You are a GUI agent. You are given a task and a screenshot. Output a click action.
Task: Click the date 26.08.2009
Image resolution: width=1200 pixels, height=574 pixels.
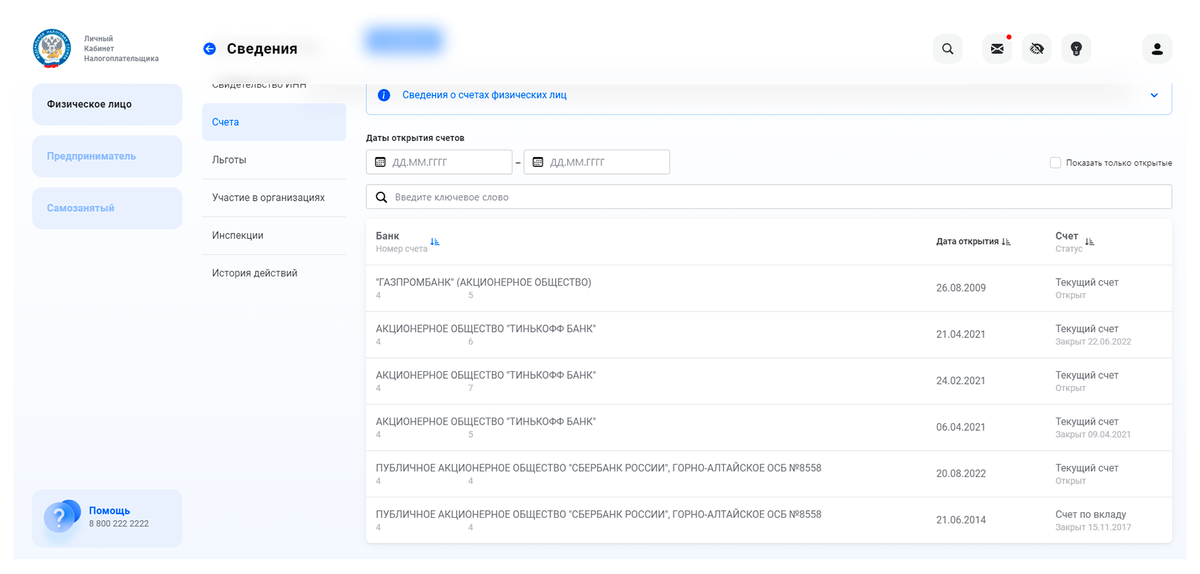[x=961, y=288]
